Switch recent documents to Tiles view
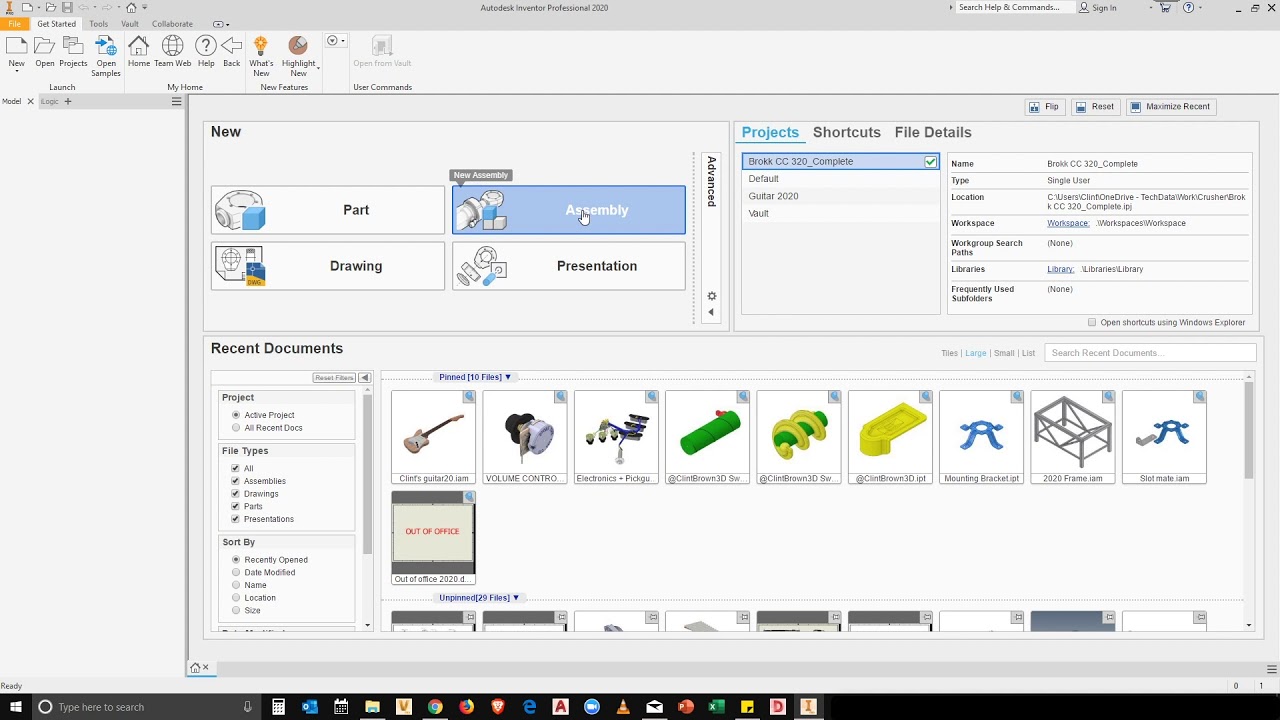This screenshot has width=1280, height=720. [949, 353]
